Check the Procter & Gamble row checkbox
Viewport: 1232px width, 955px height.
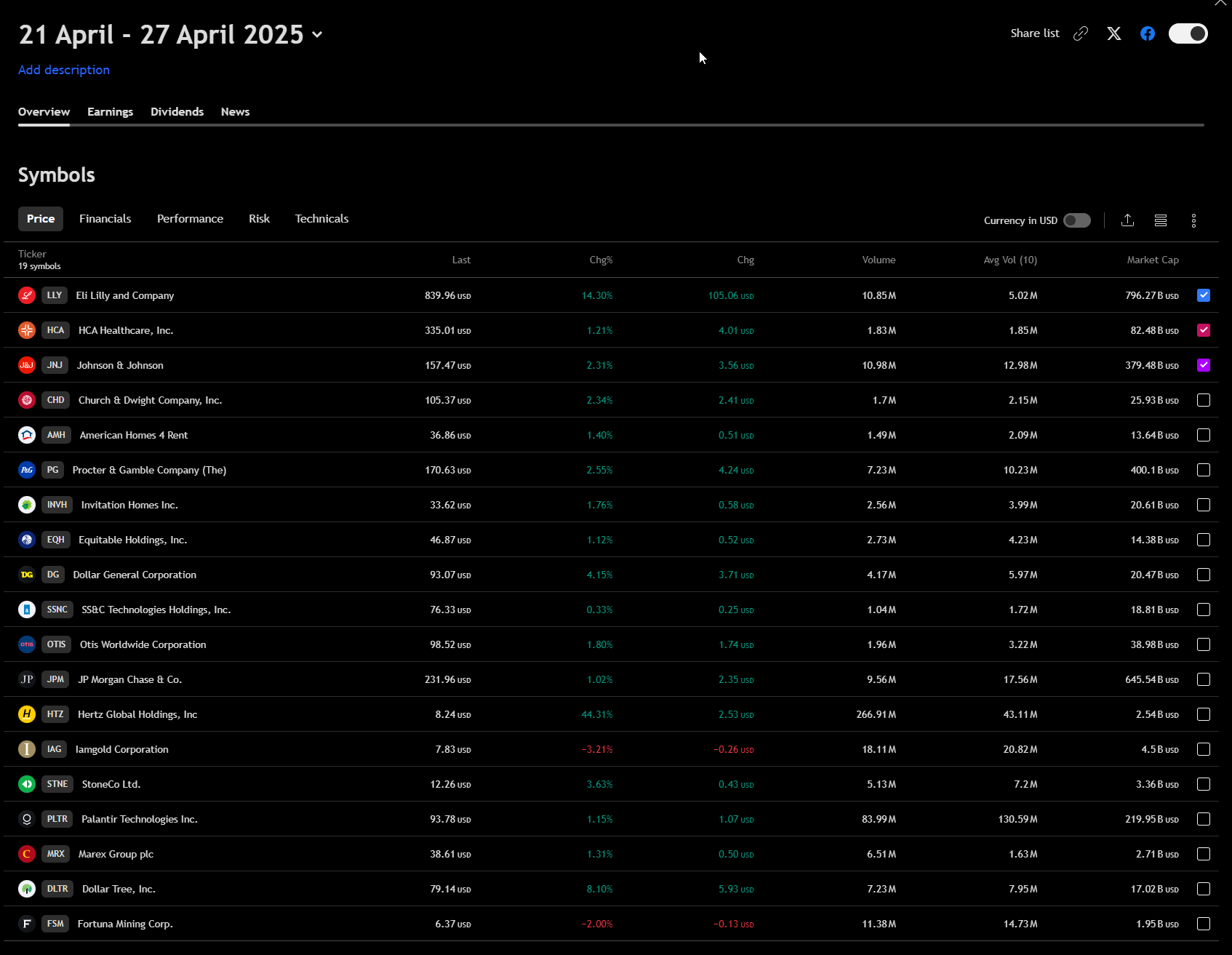[1204, 470]
